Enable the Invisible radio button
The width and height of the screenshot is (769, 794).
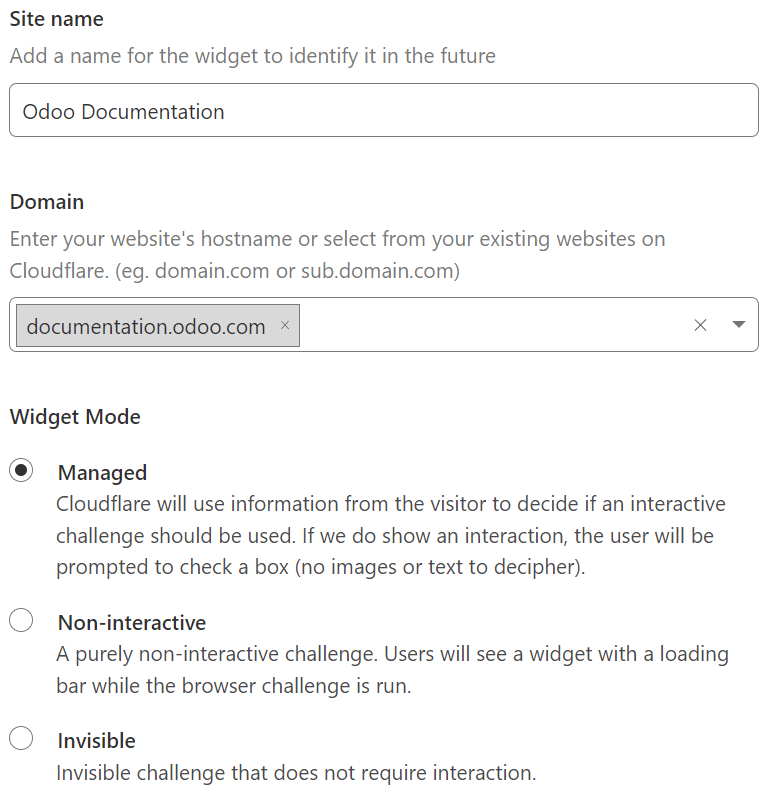21,739
